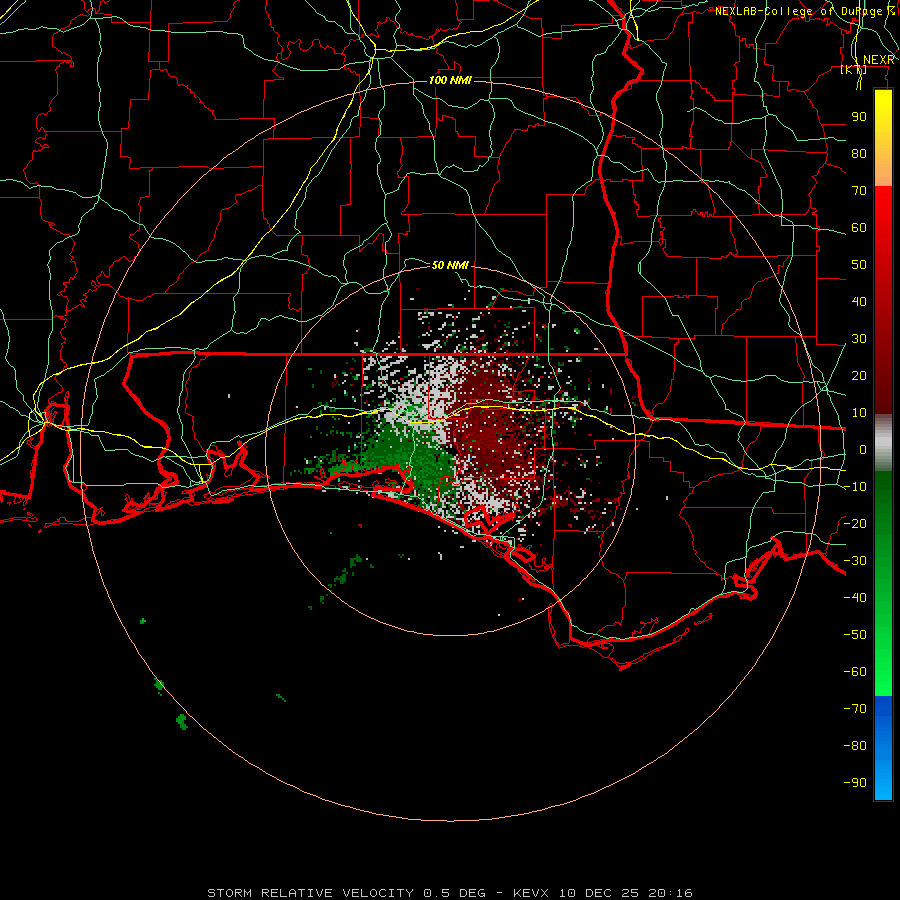The image size is (900, 900).
Task: Select the 50 value on velocity scale
Action: (x=859, y=265)
